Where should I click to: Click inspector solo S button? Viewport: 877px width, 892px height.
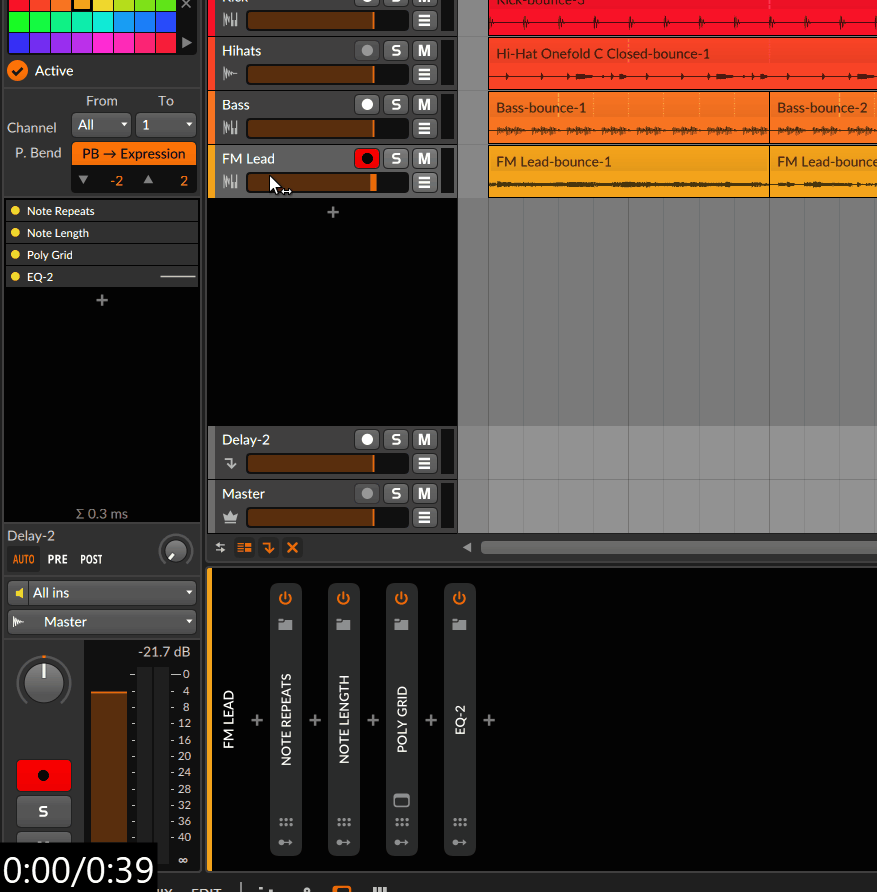[x=44, y=811]
